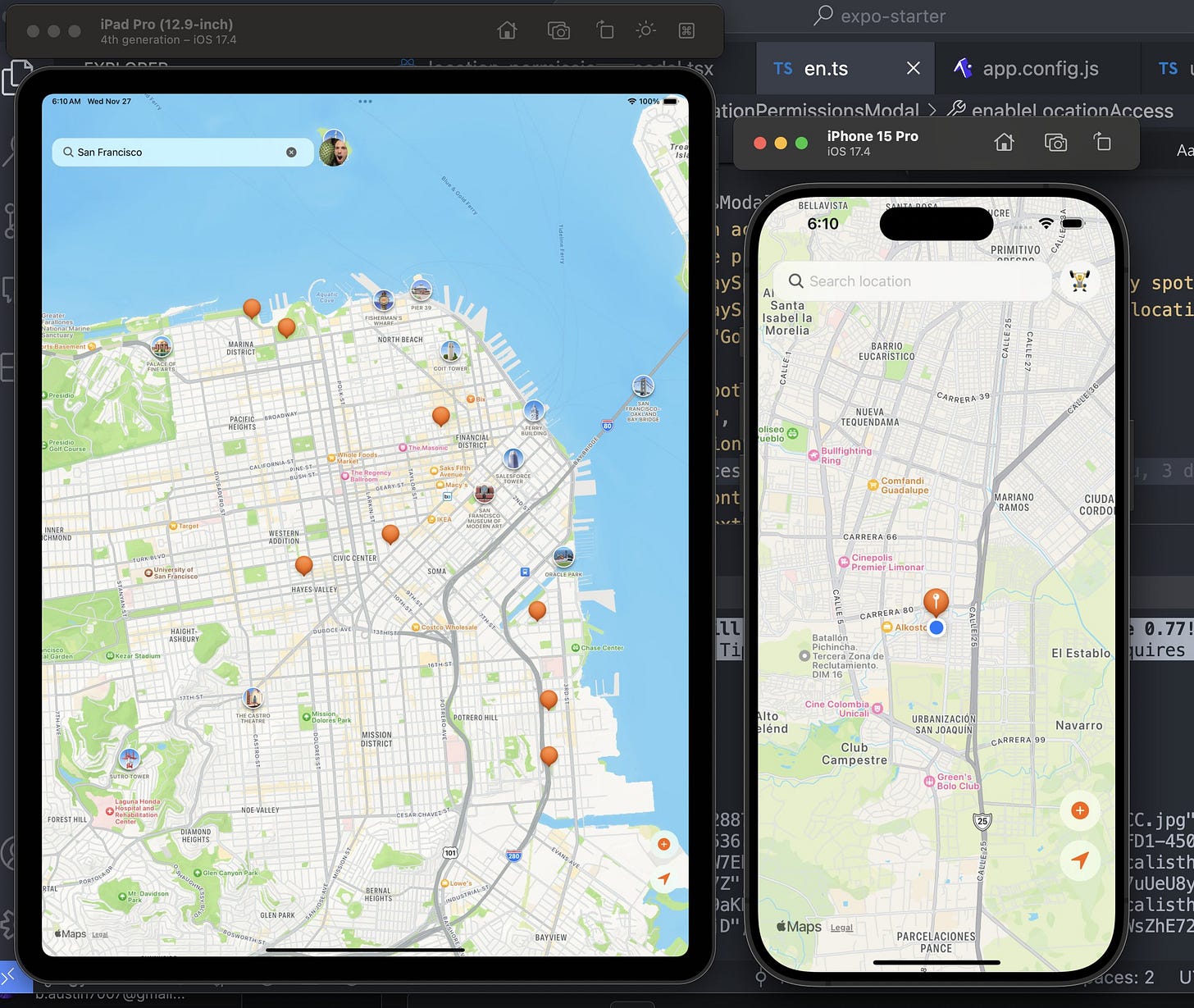Open the Legal link on iPad map
The width and height of the screenshot is (1194, 1008).
[100, 934]
